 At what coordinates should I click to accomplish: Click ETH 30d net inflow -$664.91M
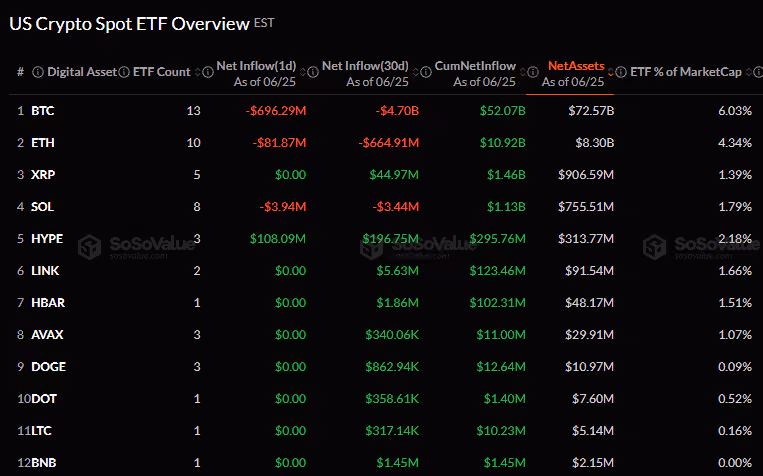click(389, 143)
